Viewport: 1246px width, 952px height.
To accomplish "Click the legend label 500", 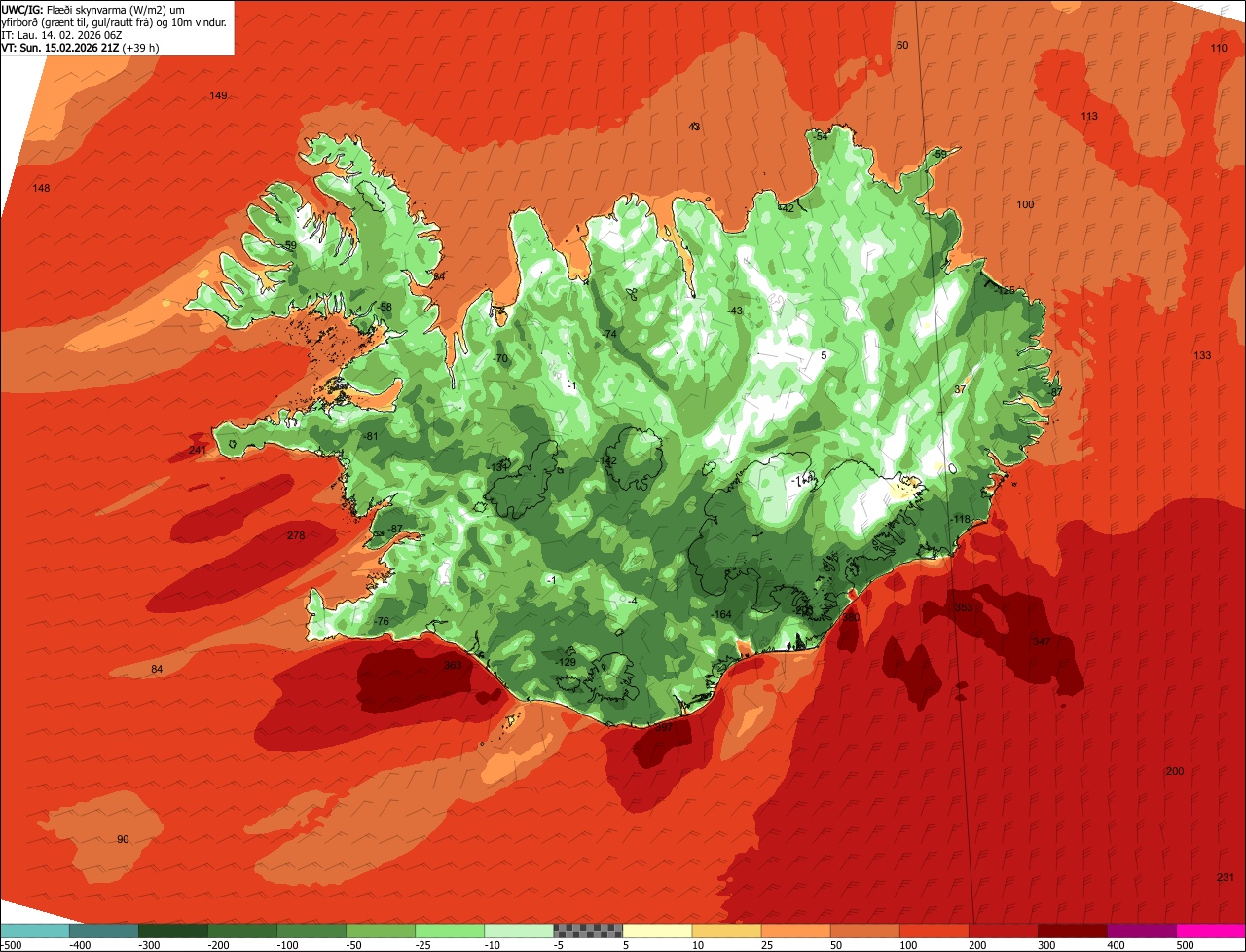I will (1184, 945).
